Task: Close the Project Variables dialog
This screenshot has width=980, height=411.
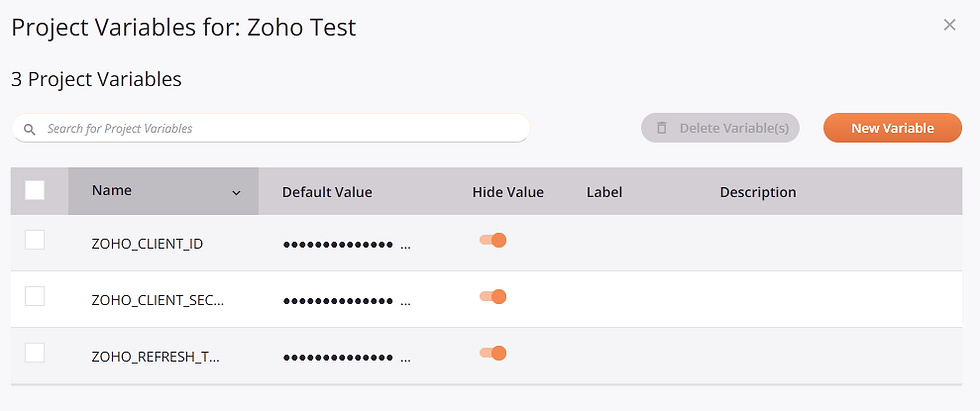Action: [x=949, y=25]
